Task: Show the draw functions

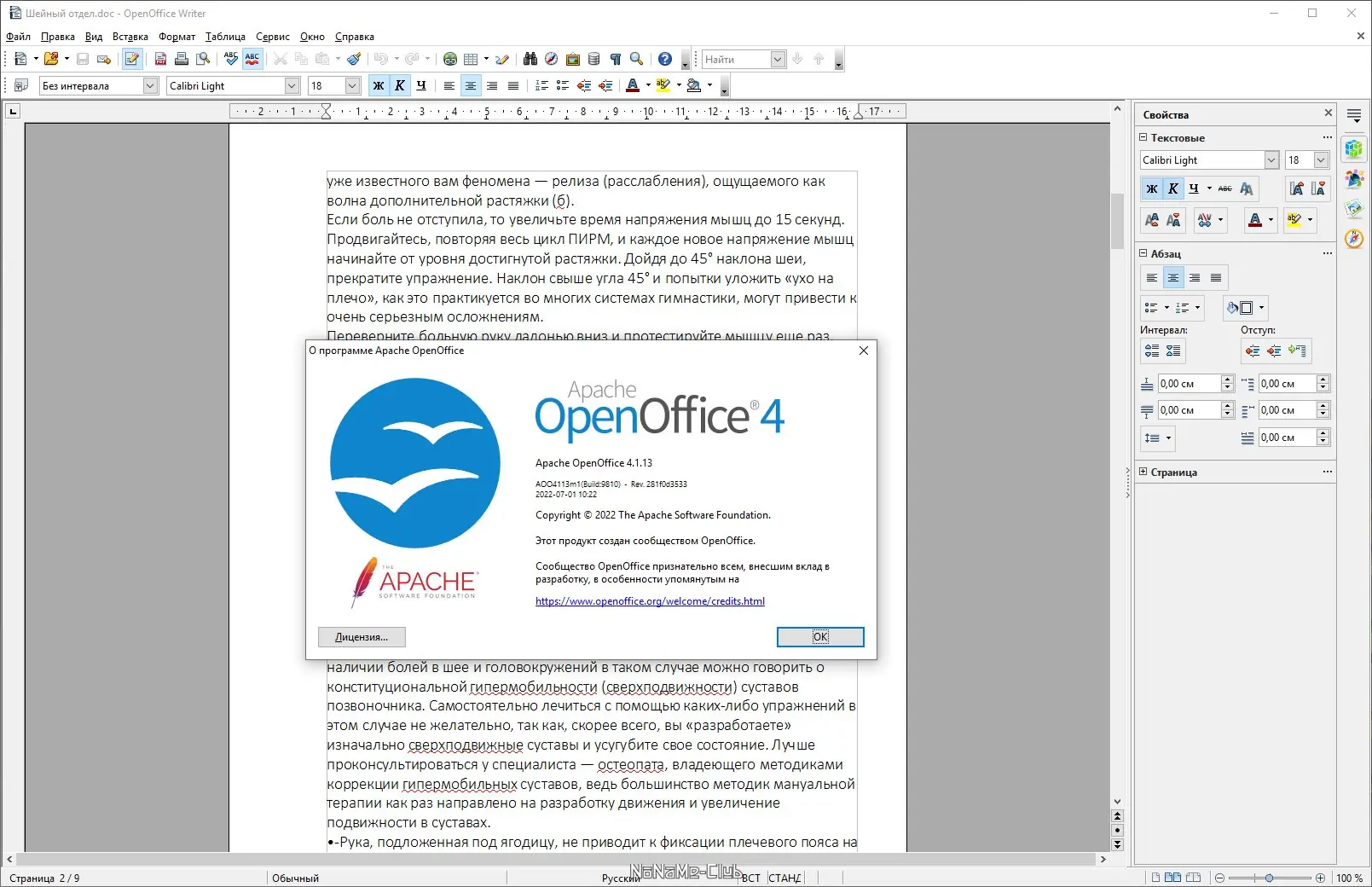Action: [x=502, y=59]
